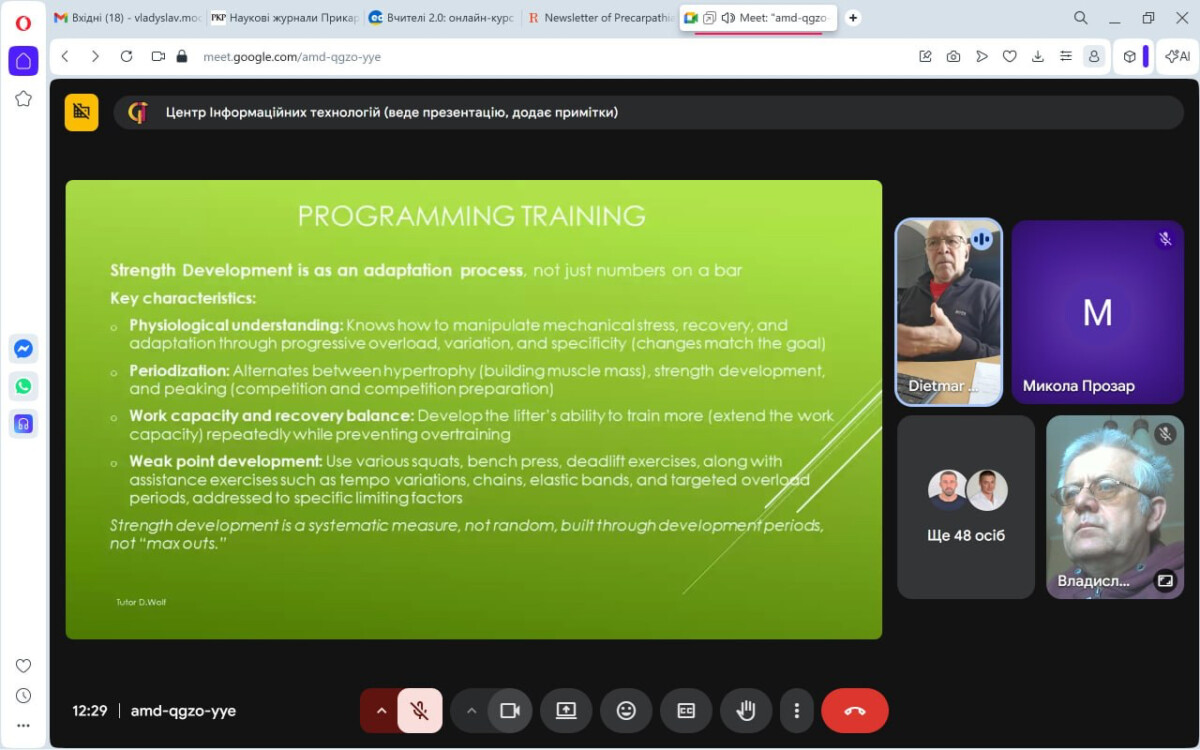Image resolution: width=1200 pixels, height=750 pixels.
Task: Switch to Newsletter of Precarpathian tab
Action: (x=600, y=17)
